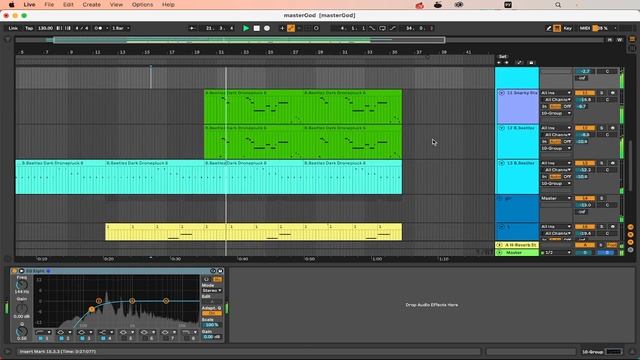Click the Previous Locator arrow

[x=499, y=63]
